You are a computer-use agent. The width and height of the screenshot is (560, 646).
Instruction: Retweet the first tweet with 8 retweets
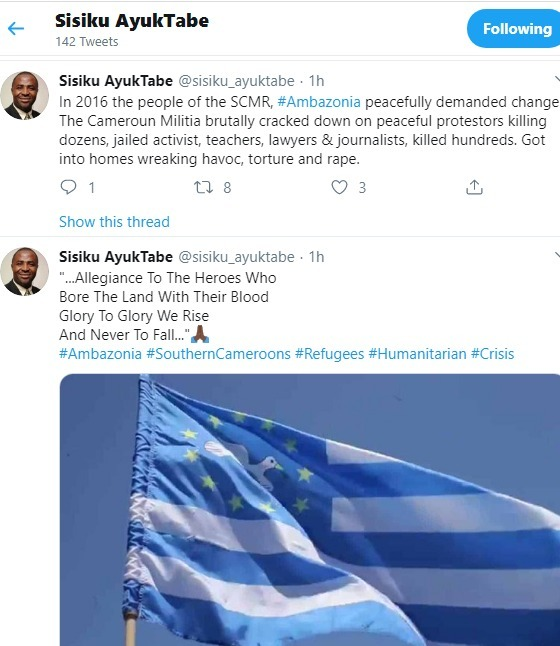point(203,187)
